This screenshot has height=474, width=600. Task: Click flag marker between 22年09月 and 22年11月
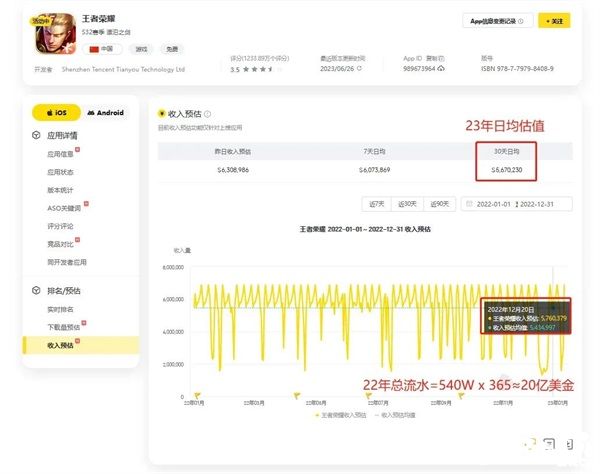click(461, 396)
